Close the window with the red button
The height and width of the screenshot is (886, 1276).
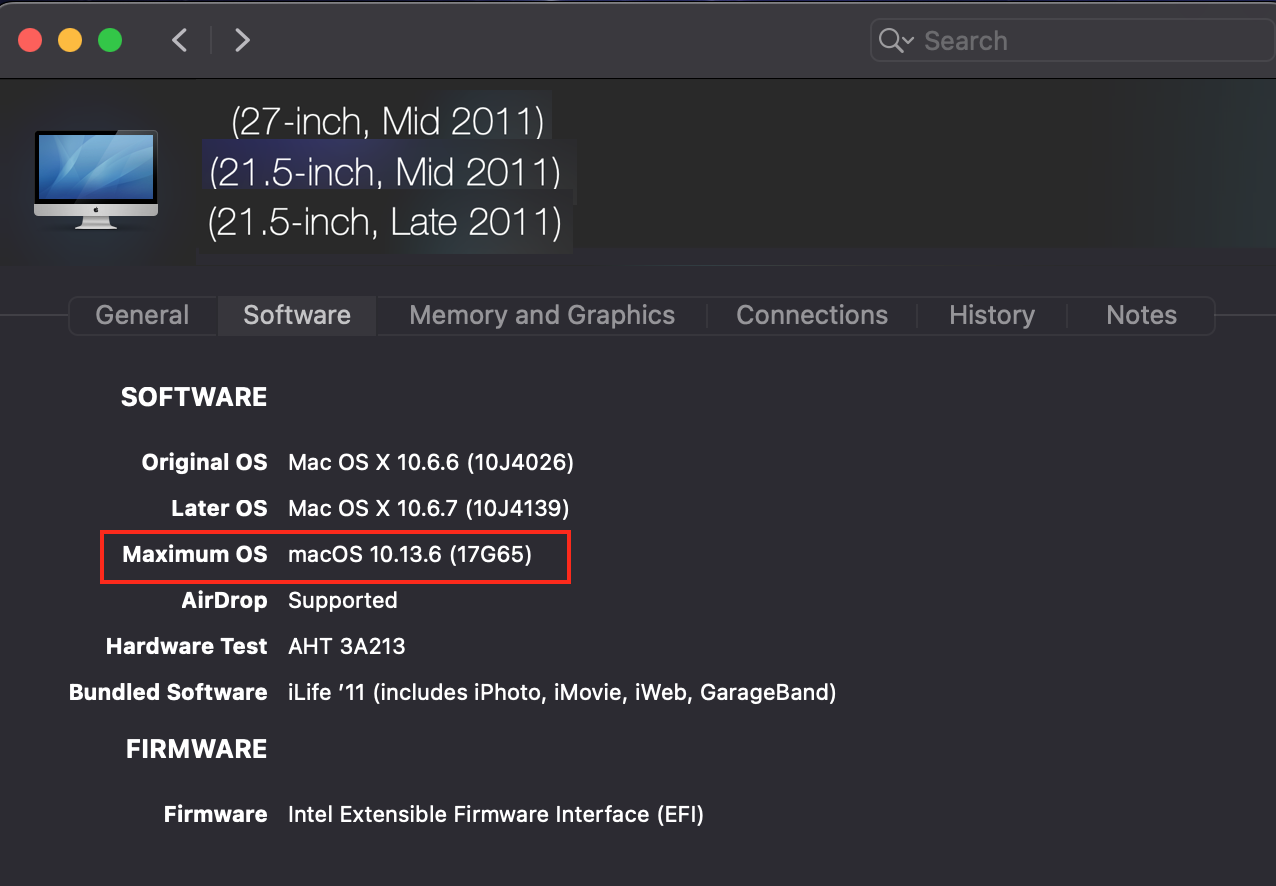(x=30, y=40)
